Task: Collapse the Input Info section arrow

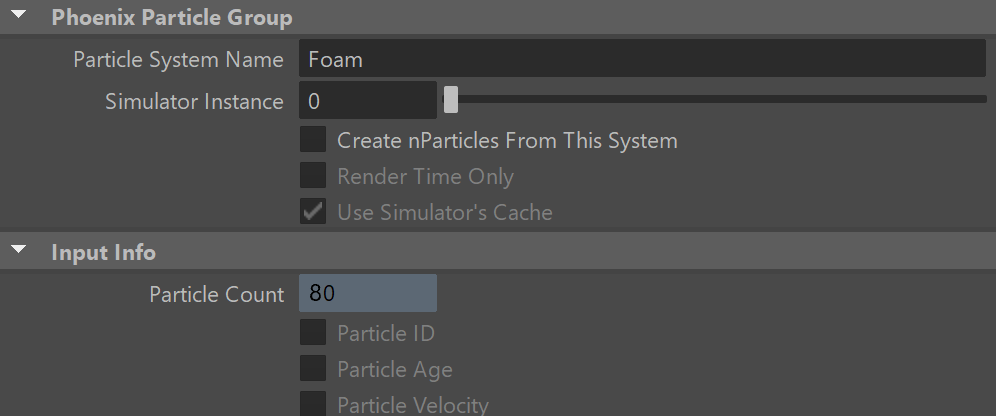Action: coord(19,250)
